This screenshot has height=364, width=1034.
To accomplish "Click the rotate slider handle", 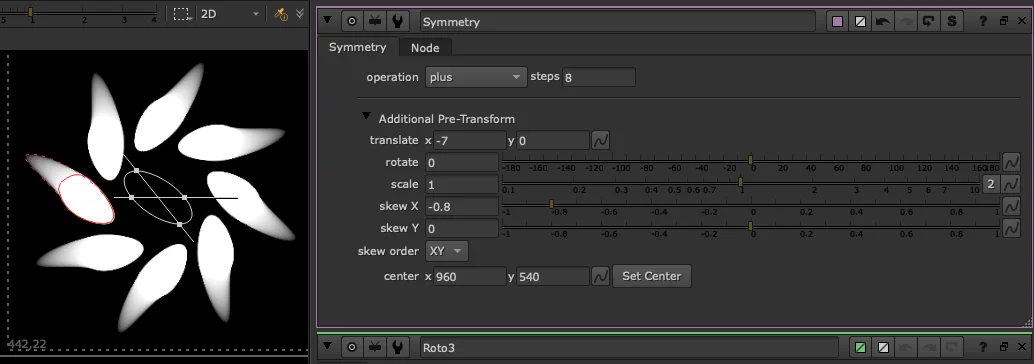I will click(750, 160).
